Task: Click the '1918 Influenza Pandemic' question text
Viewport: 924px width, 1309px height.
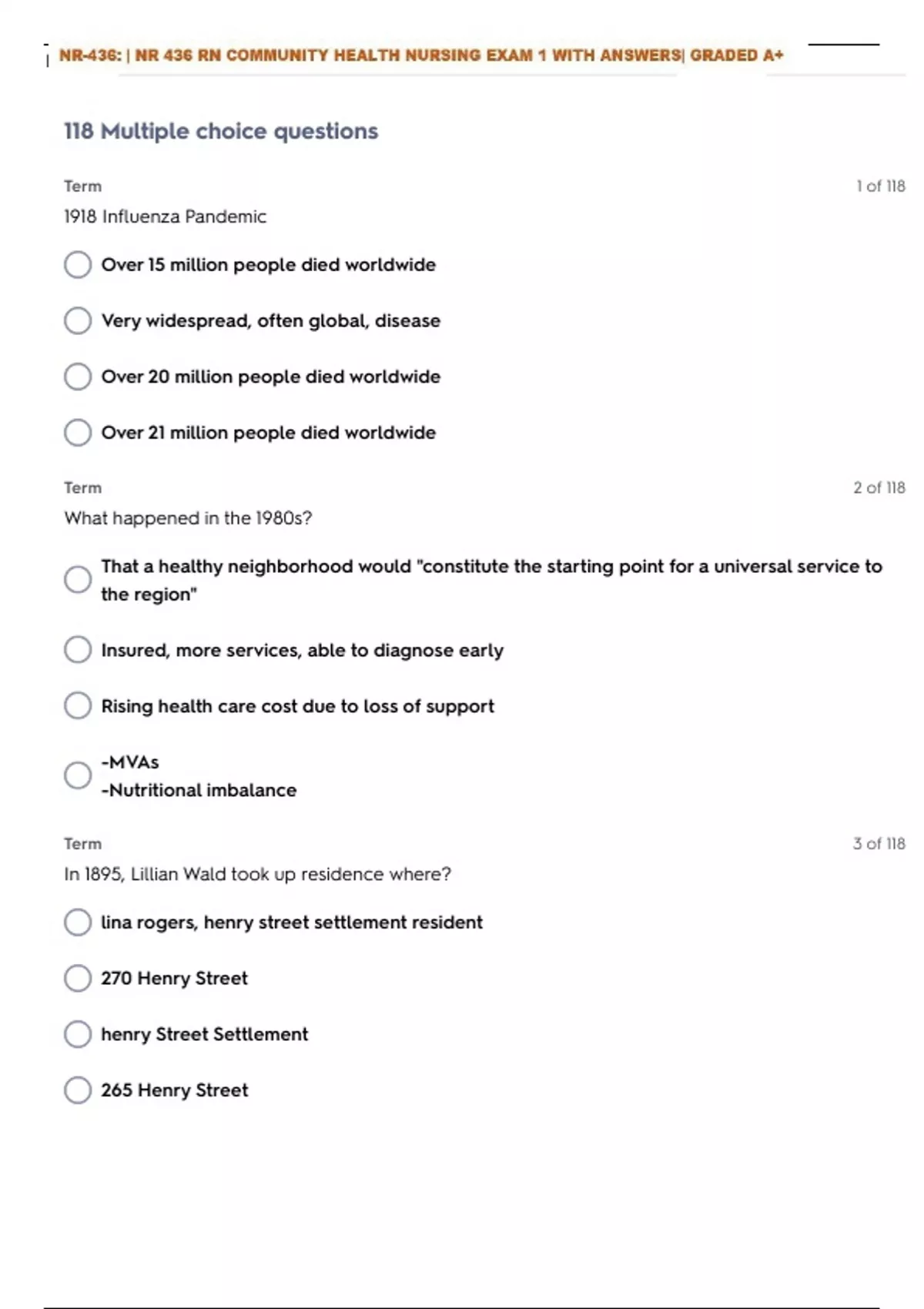Action: pos(165,216)
